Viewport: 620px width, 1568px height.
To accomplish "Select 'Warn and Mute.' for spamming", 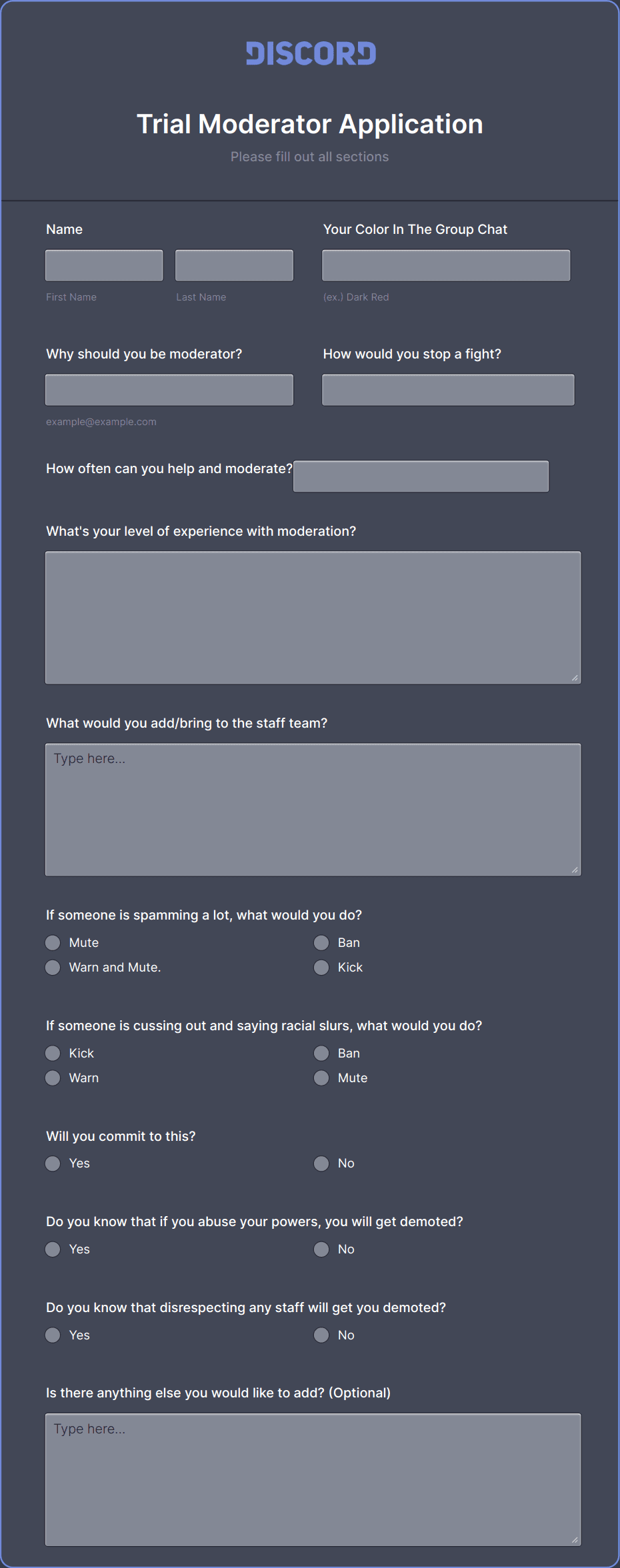I will tap(53, 967).
